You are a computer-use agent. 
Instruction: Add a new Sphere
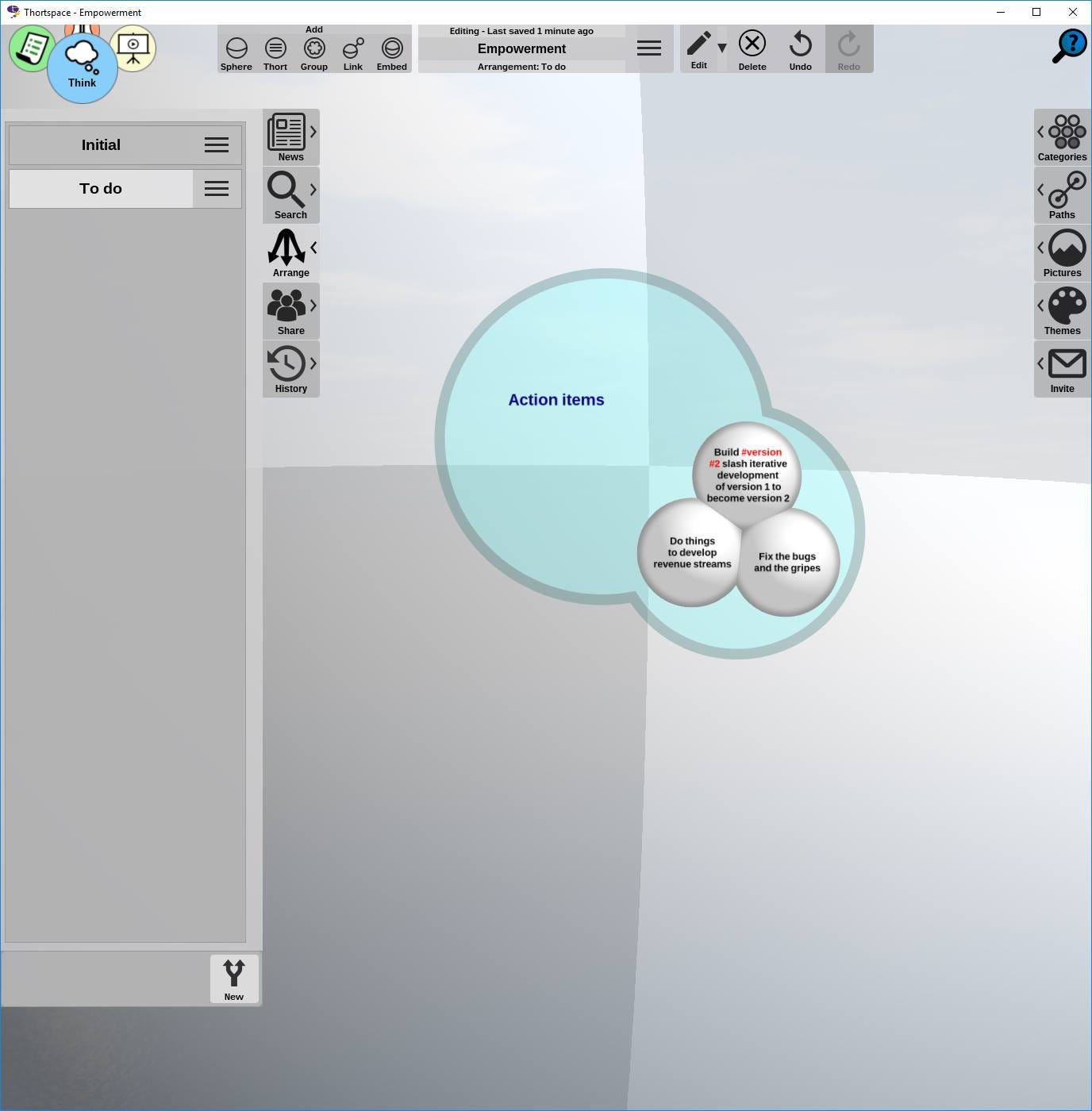pyautogui.click(x=236, y=54)
